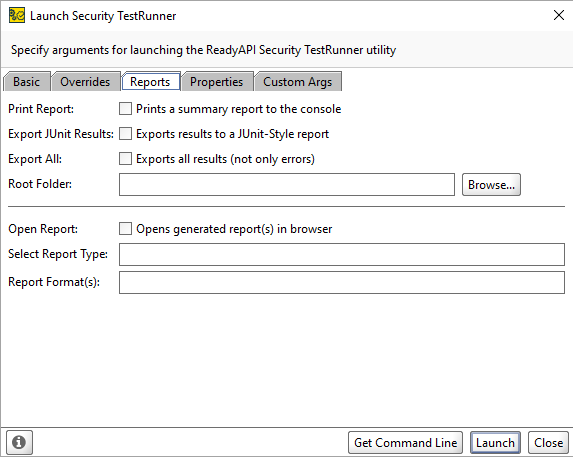The width and height of the screenshot is (573, 457).
Task: Check the Export All checkbox
Action: [125, 159]
